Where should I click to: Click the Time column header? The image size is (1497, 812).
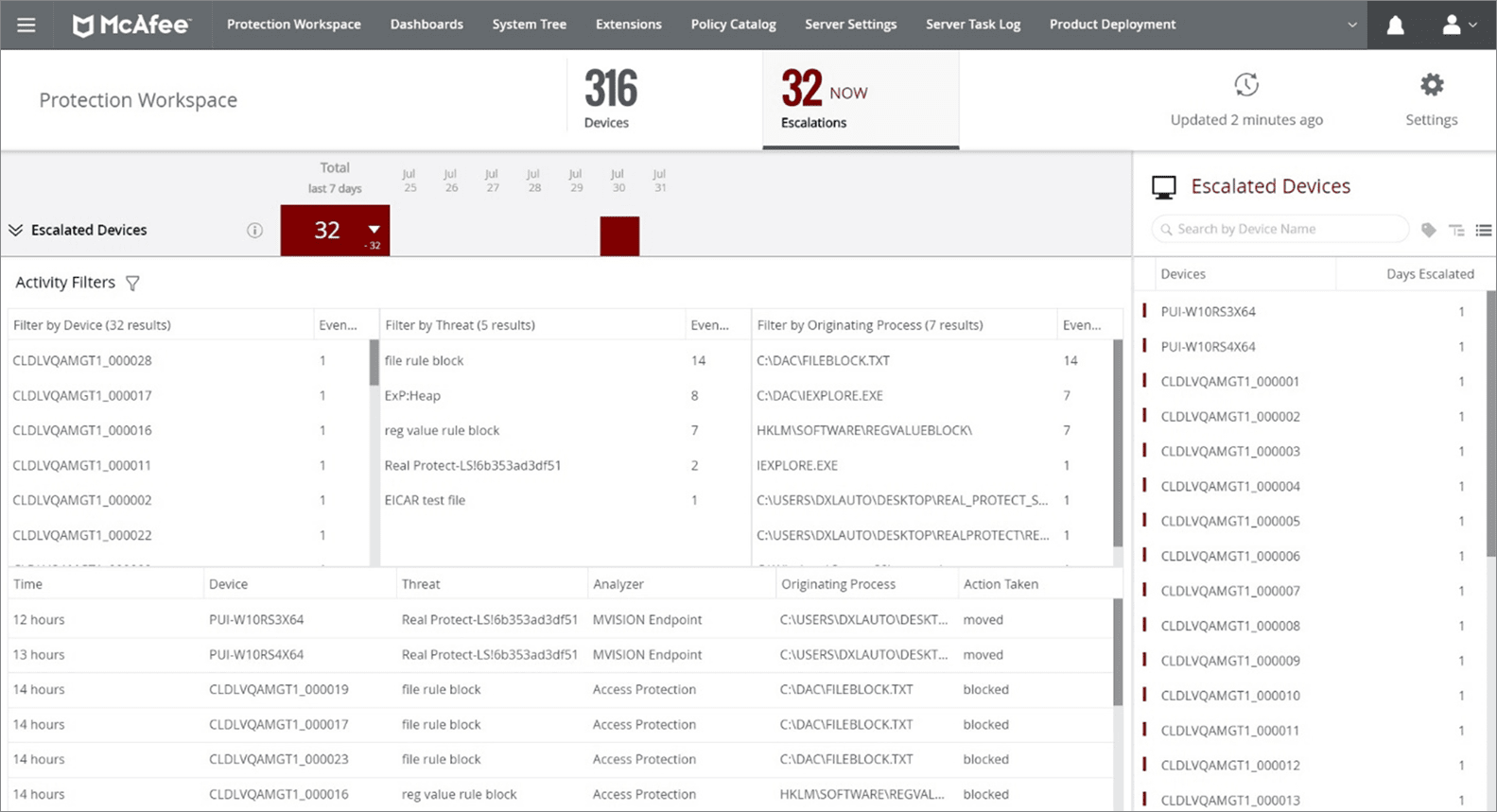[x=27, y=584]
